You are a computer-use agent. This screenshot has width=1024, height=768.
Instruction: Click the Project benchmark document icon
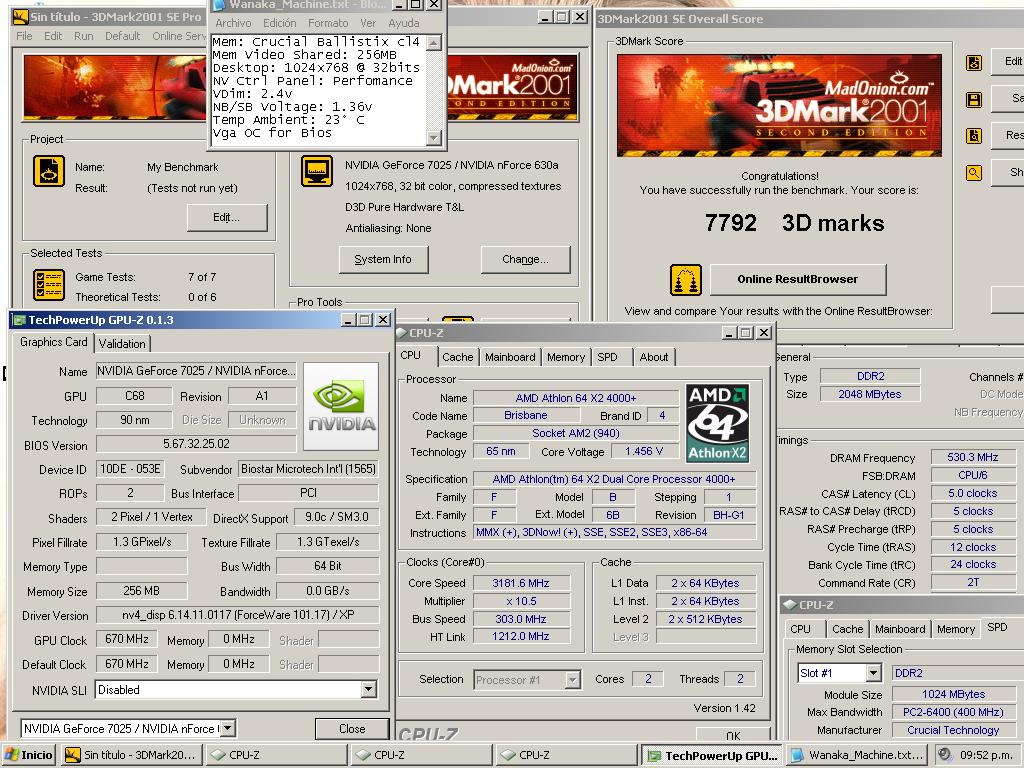[x=49, y=171]
